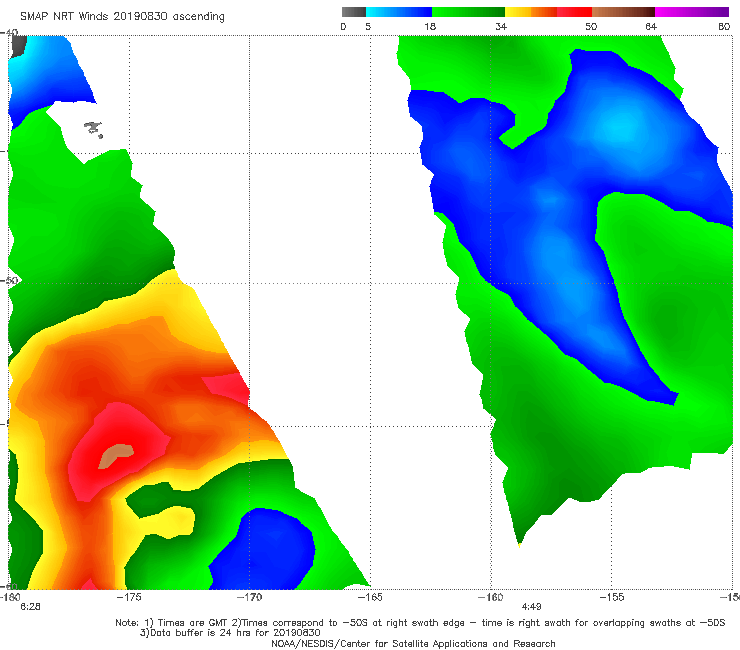Click the swath time '6:28'
This screenshot has width=740, height=650.
30,607
